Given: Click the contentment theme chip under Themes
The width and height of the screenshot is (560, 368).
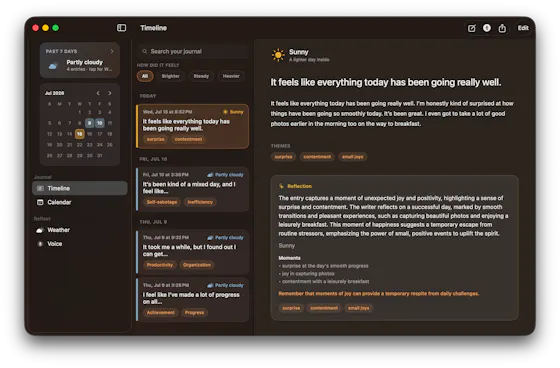Looking at the screenshot, I should (317, 157).
